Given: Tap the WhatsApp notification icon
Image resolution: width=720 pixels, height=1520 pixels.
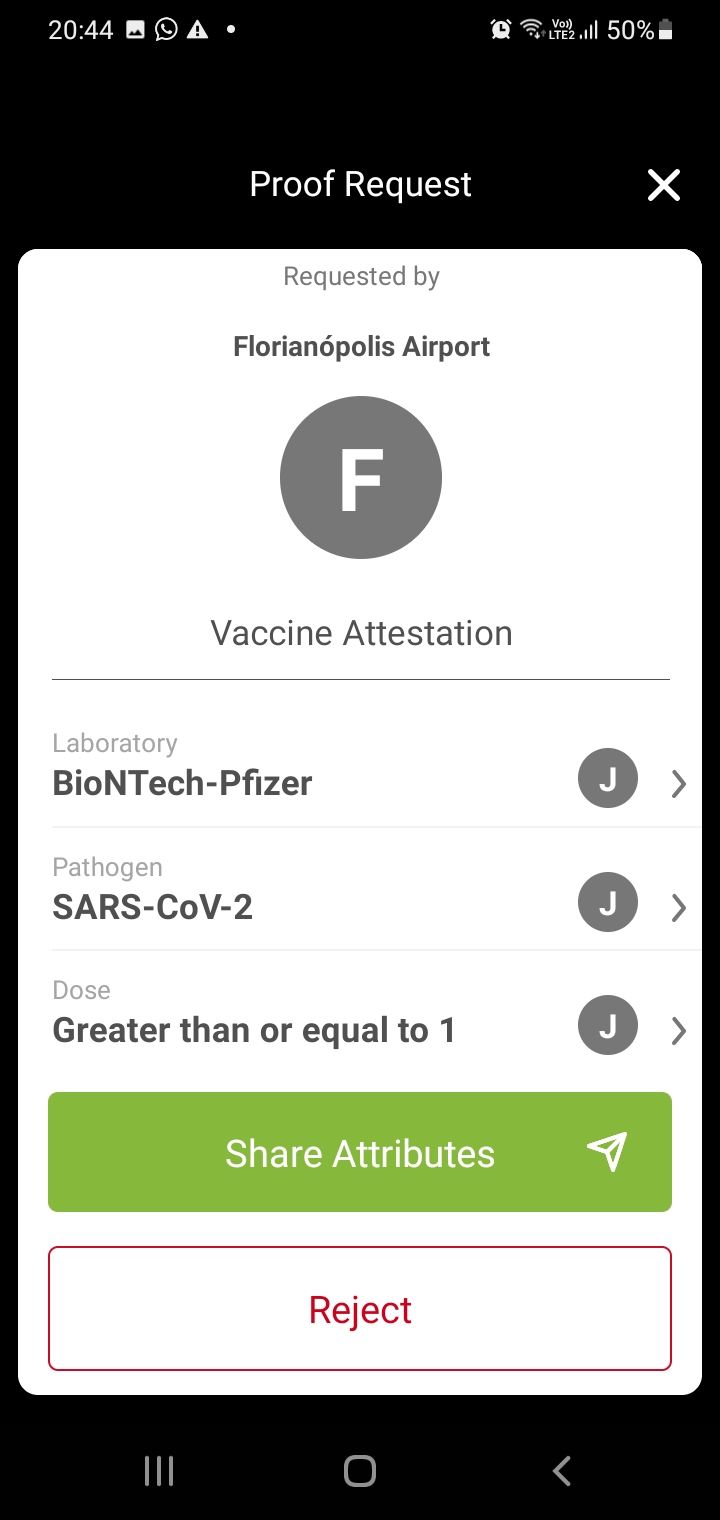Looking at the screenshot, I should pyautogui.click(x=167, y=29).
